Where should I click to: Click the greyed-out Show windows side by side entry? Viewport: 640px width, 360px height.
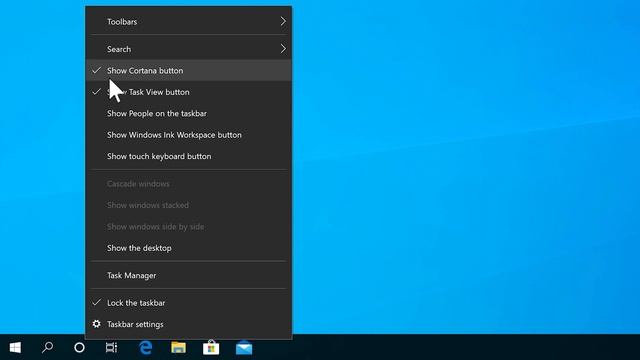tap(189, 227)
